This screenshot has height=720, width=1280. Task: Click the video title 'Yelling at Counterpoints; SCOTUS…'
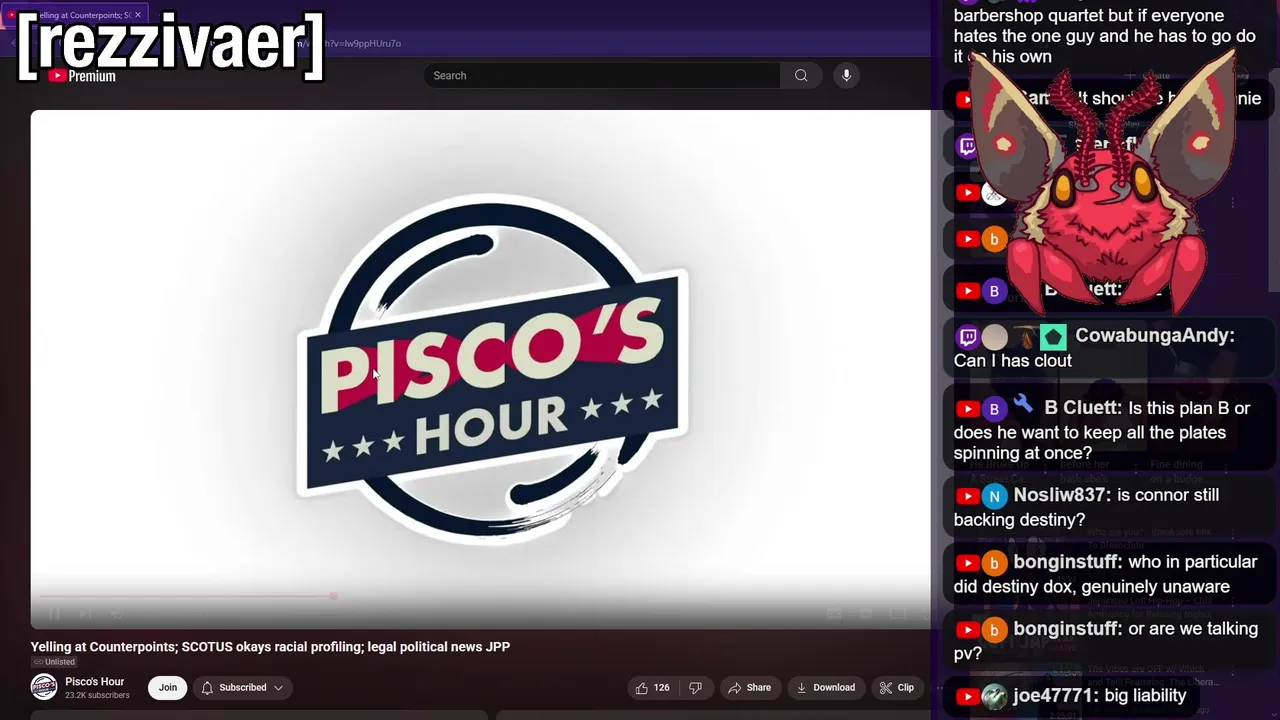(x=270, y=647)
